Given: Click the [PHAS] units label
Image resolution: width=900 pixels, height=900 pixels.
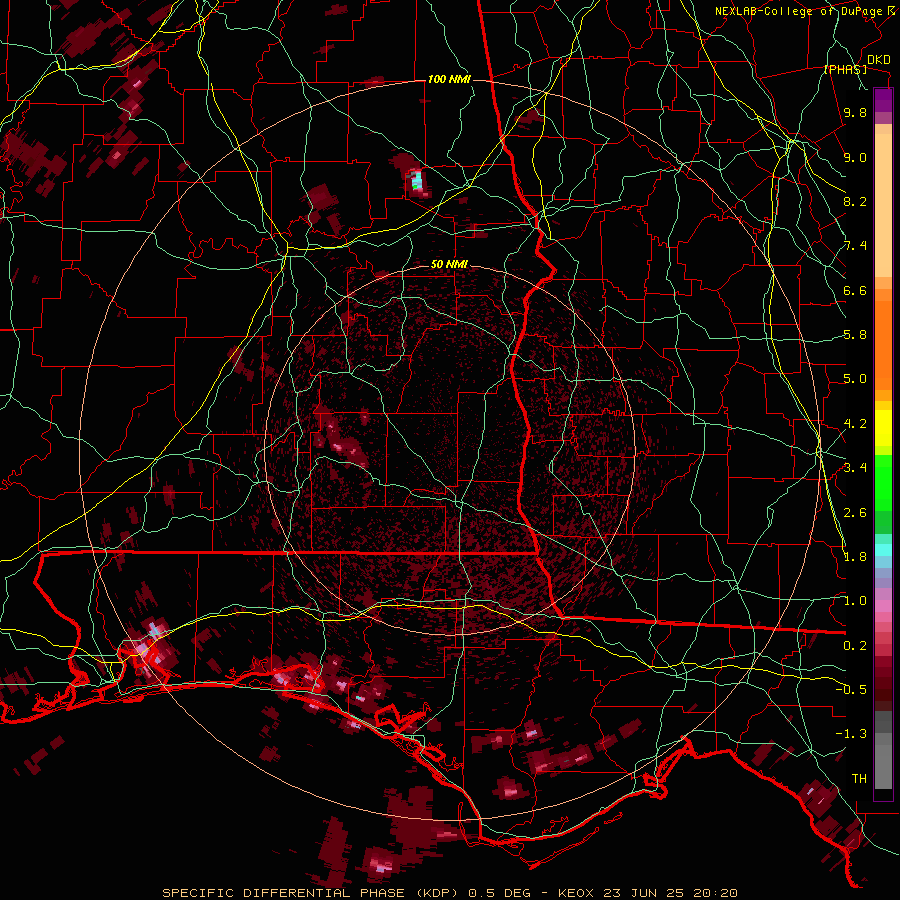Looking at the screenshot, I should [845, 70].
